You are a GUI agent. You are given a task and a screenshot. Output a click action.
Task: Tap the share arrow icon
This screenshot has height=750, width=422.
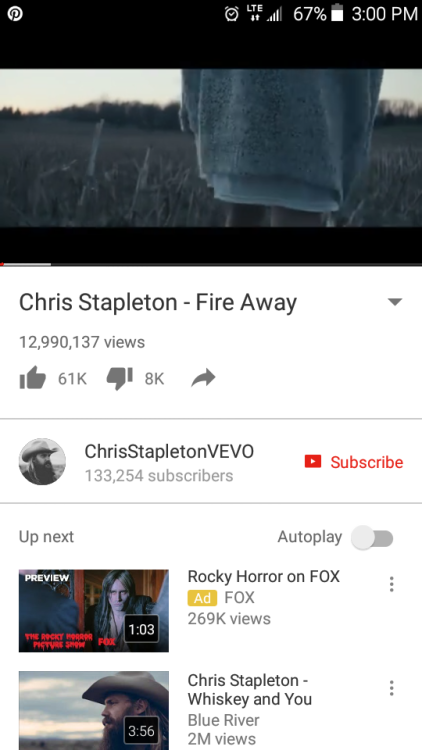coord(203,378)
